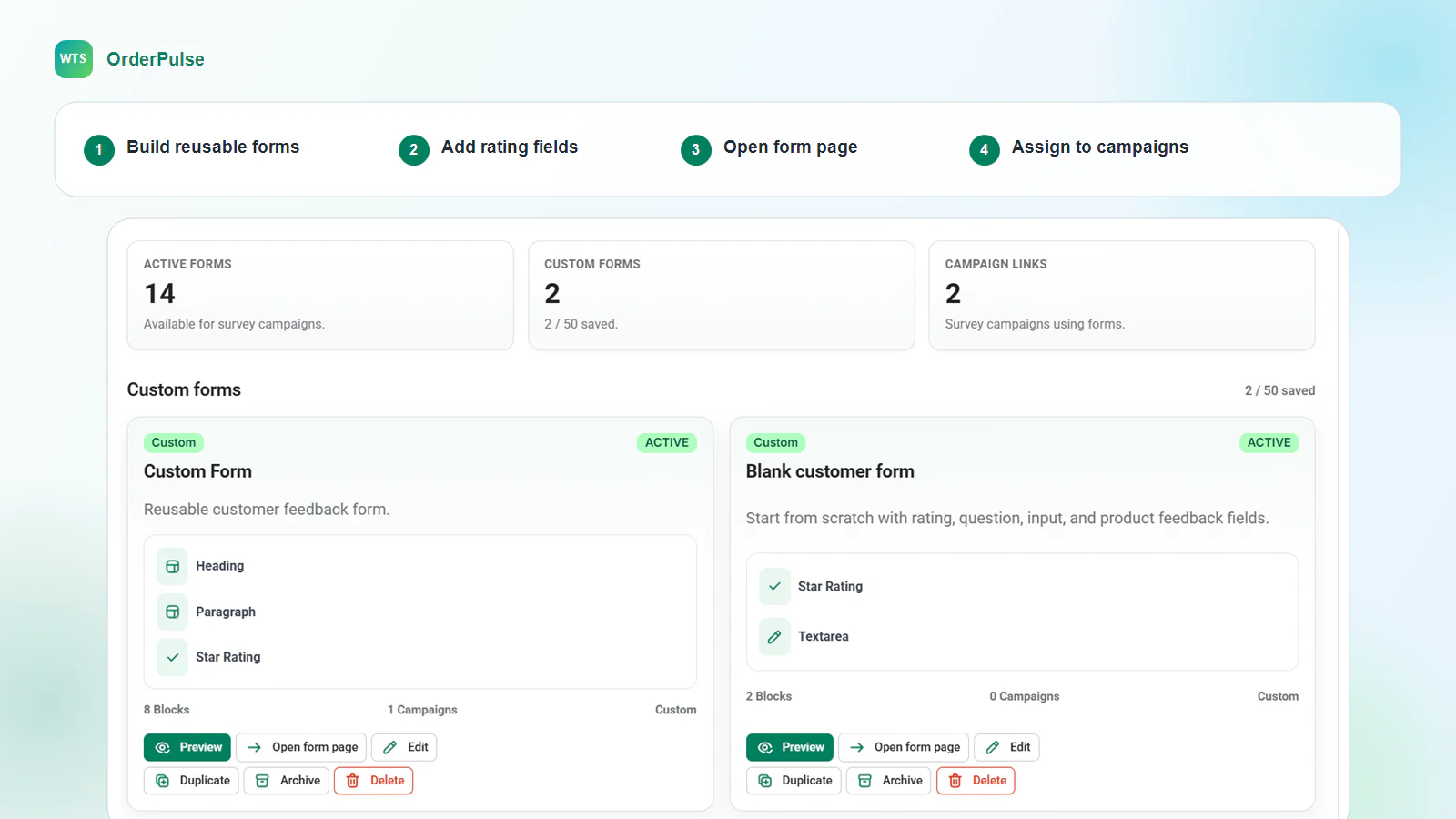The height and width of the screenshot is (819, 1456).
Task: Select step 2 Add rating fields
Action: (x=489, y=148)
